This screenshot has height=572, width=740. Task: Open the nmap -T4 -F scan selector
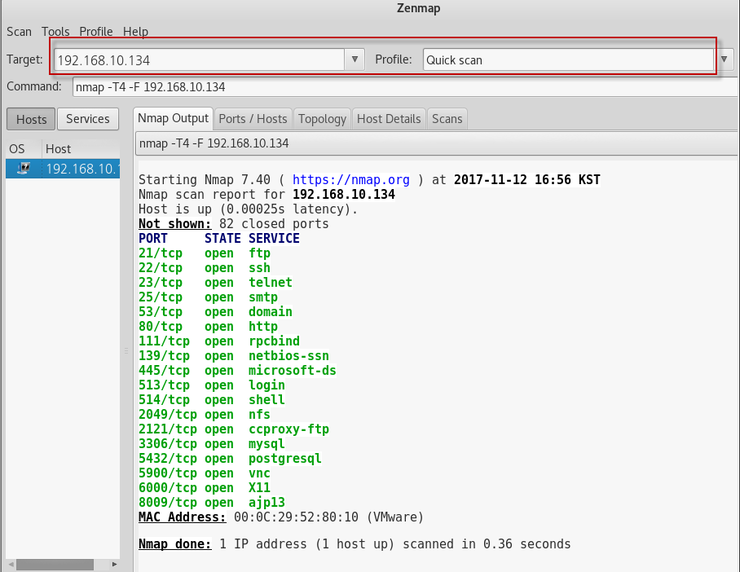click(x=437, y=143)
